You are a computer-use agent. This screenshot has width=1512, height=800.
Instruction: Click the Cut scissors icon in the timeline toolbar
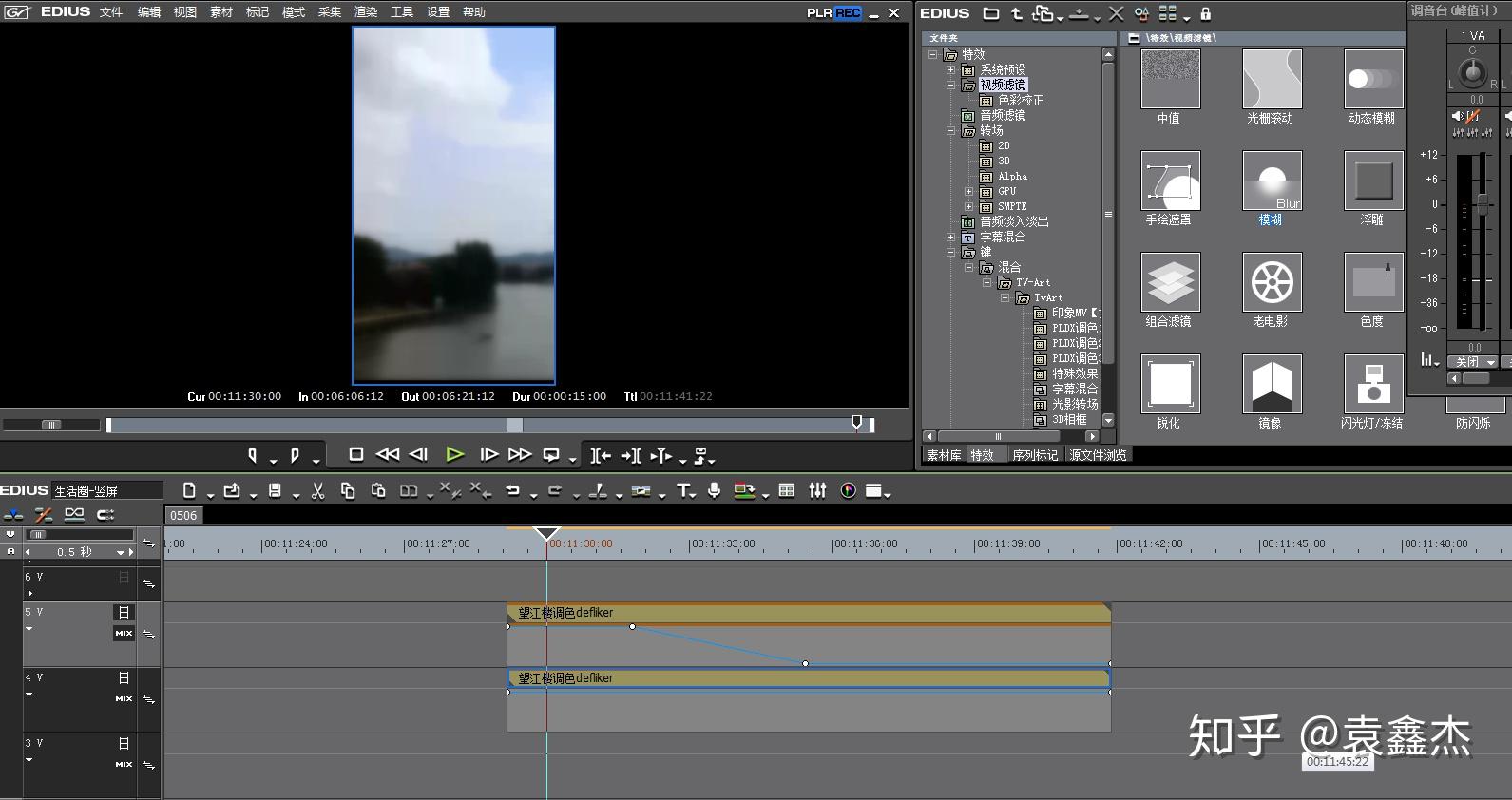(318, 490)
